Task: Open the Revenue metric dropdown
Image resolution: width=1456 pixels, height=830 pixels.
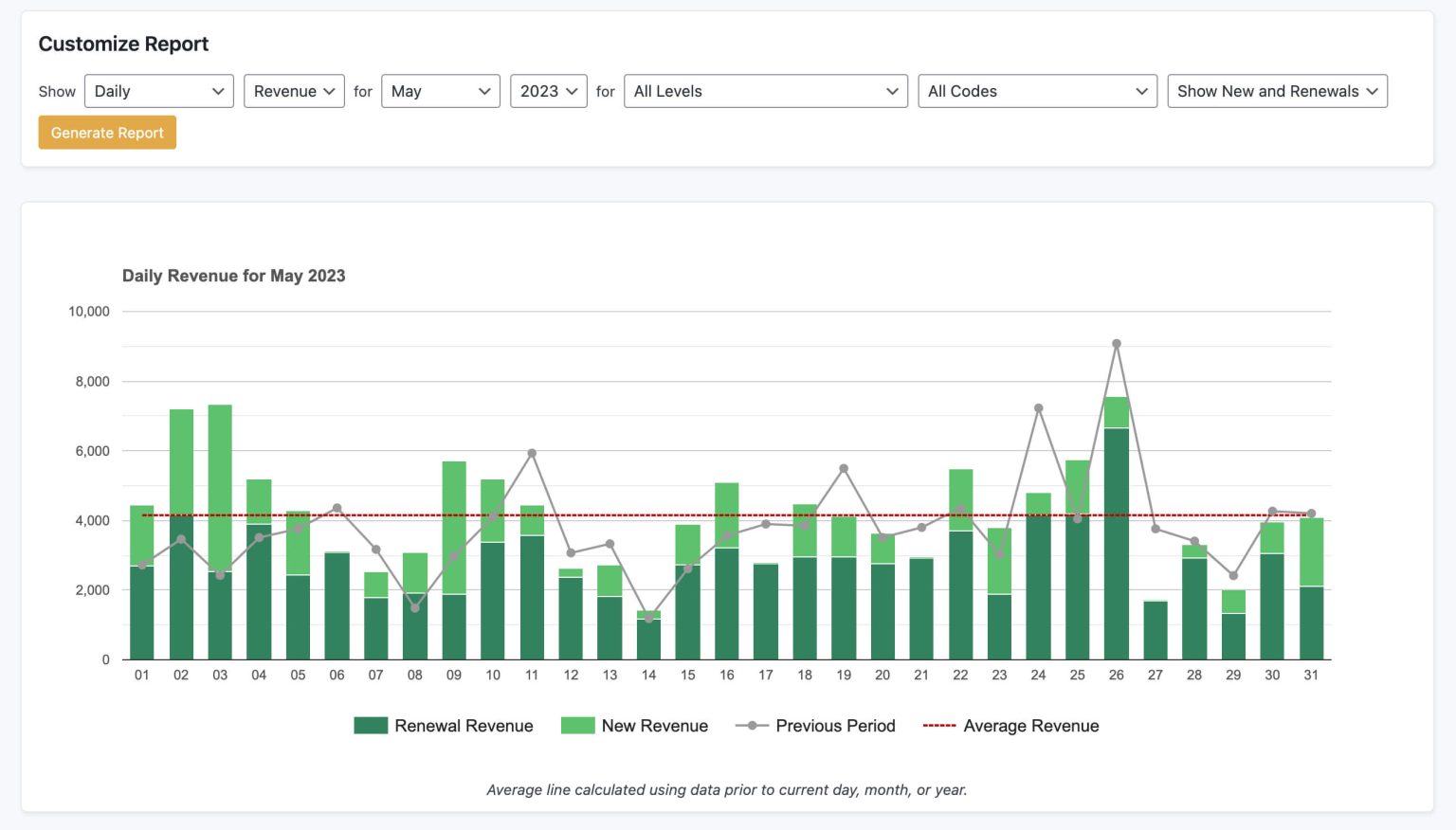Action: [294, 91]
